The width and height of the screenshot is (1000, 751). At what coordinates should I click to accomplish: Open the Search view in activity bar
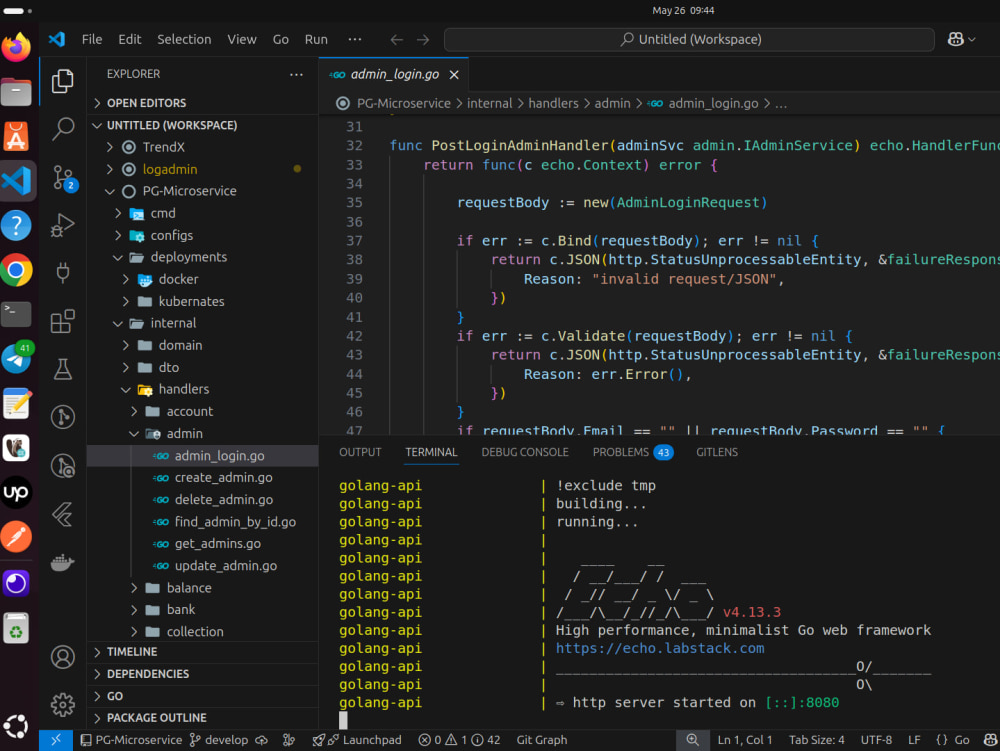tap(62, 129)
